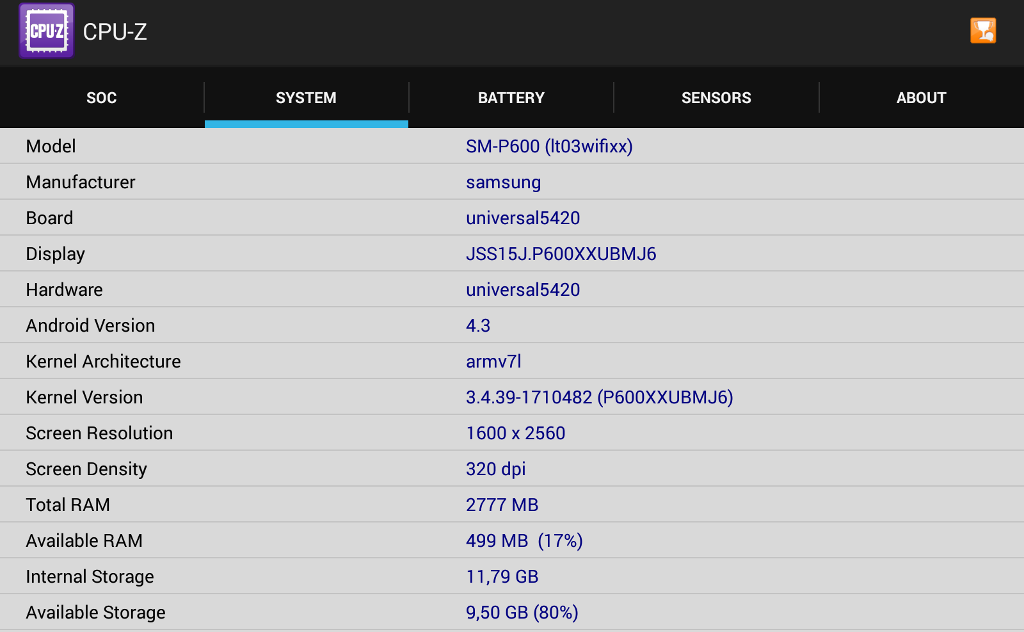Viewport: 1024px width, 632px height.
Task: Select the Hardware row label
Action: (x=65, y=290)
